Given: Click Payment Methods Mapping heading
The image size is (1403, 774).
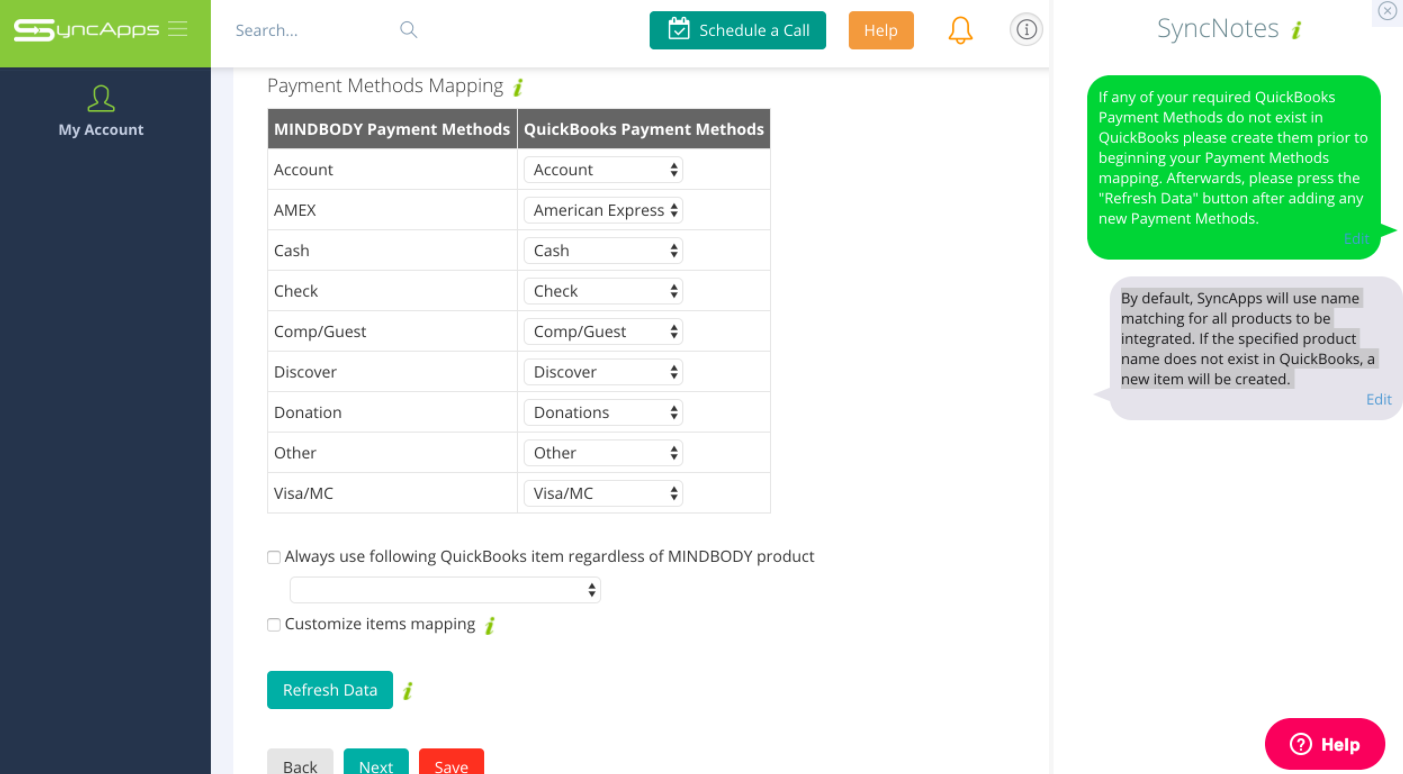Looking at the screenshot, I should pos(385,86).
